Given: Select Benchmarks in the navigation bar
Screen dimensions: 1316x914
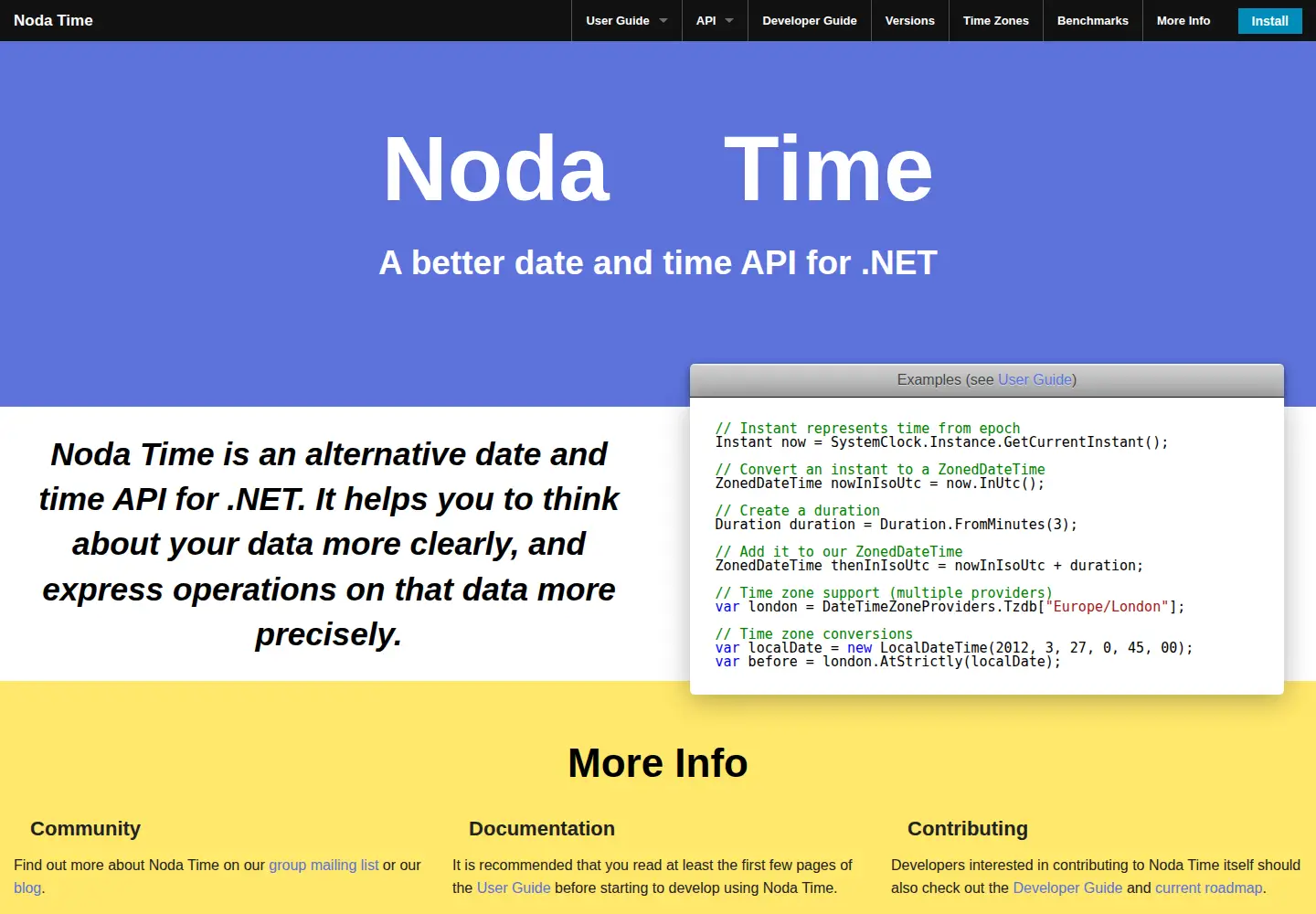Looking at the screenshot, I should 1093,20.
